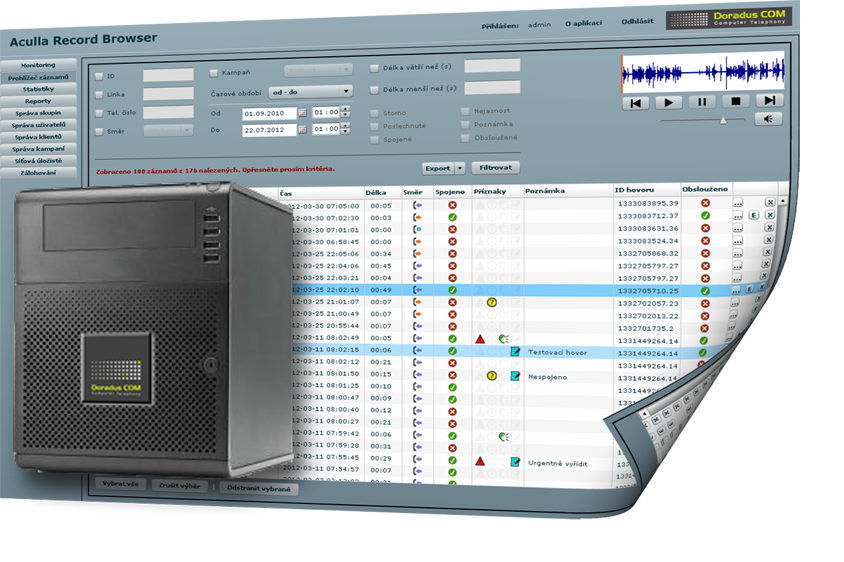Click Odhlásit to log out
844x562 pixels.
pos(637,22)
